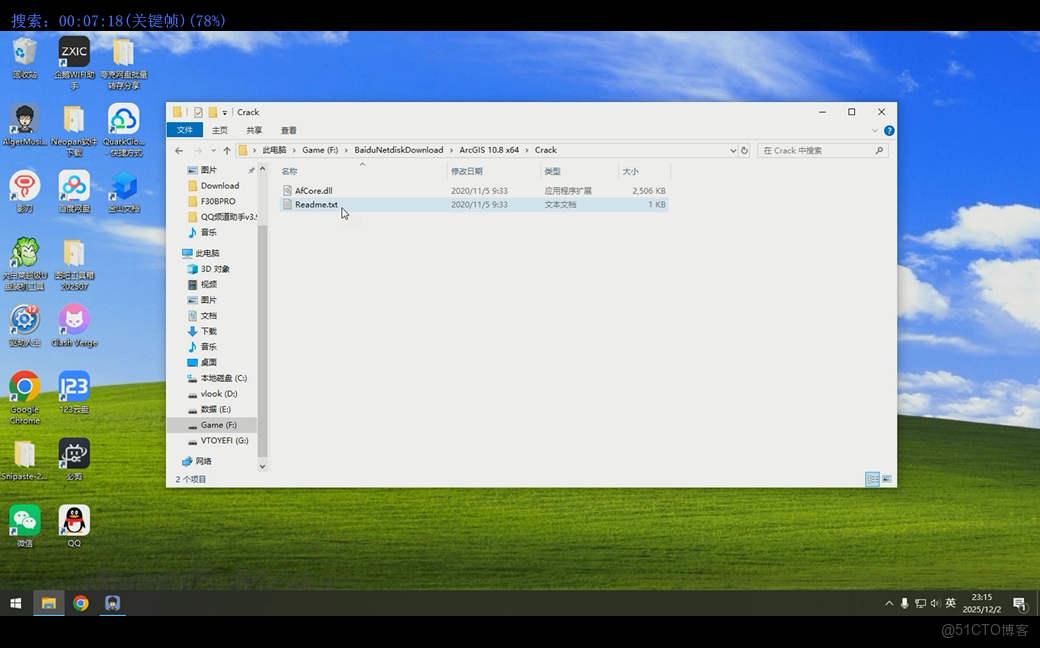This screenshot has height=648, width=1040.
Task: Switch to the 查看 ribbon tab
Action: [x=288, y=131]
